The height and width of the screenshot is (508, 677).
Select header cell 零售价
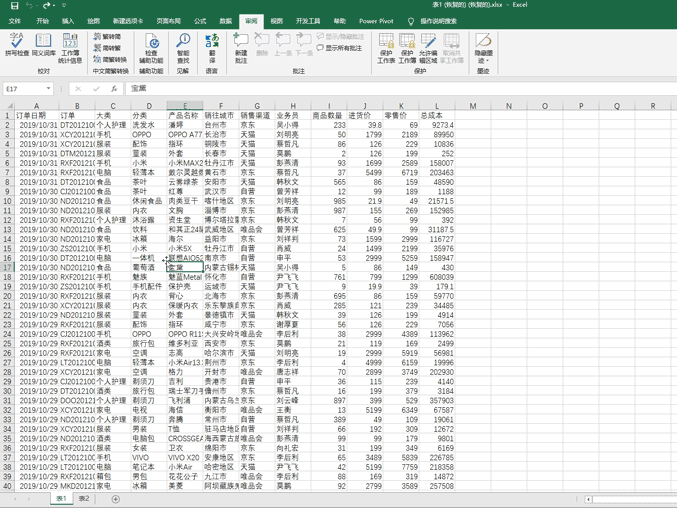(x=401, y=116)
